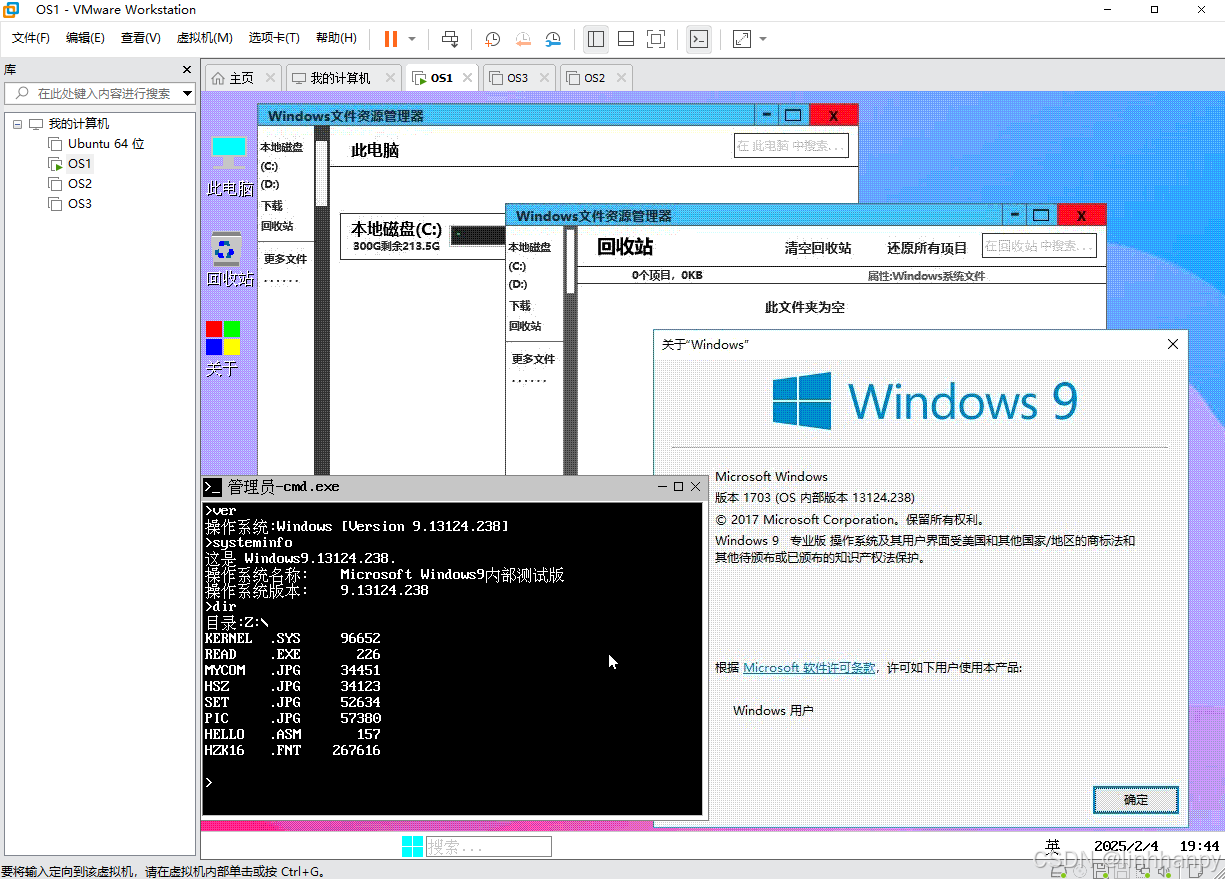
Task: Select OS3 in the library tree
Action: (70, 204)
